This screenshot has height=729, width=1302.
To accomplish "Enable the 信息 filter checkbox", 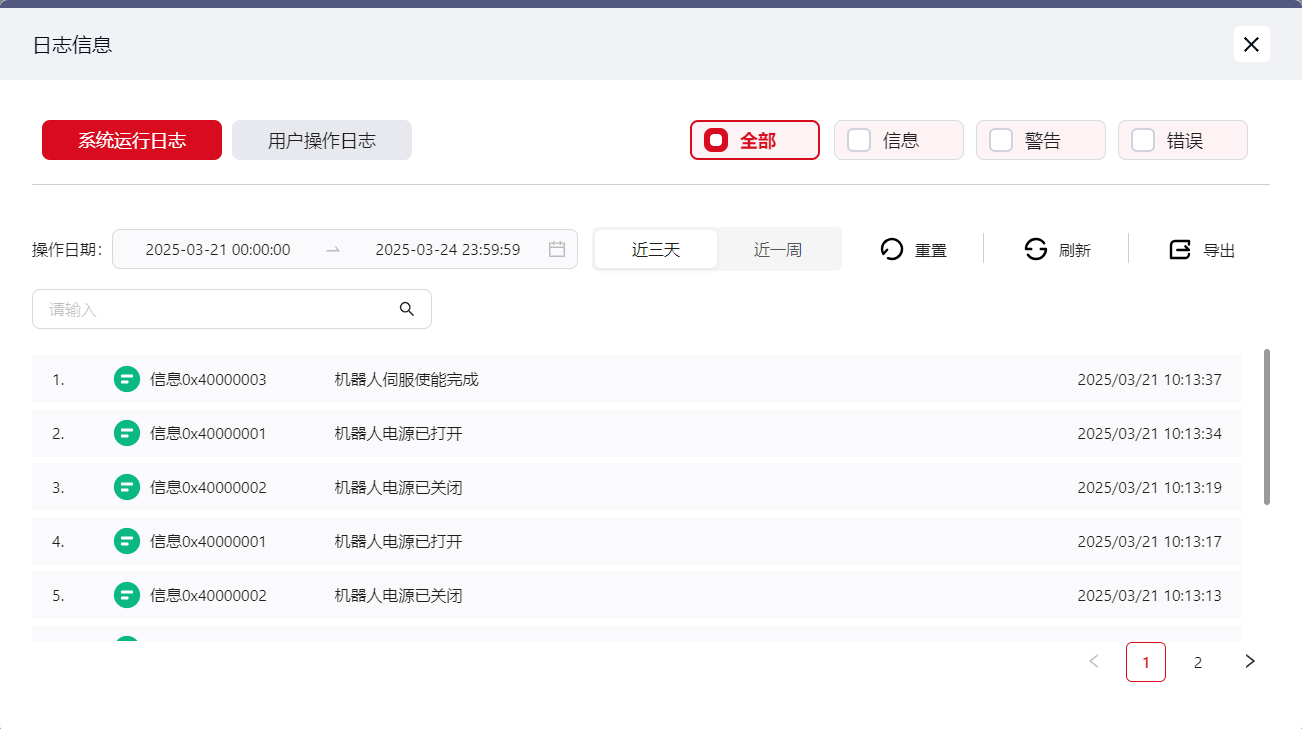I will (x=859, y=140).
